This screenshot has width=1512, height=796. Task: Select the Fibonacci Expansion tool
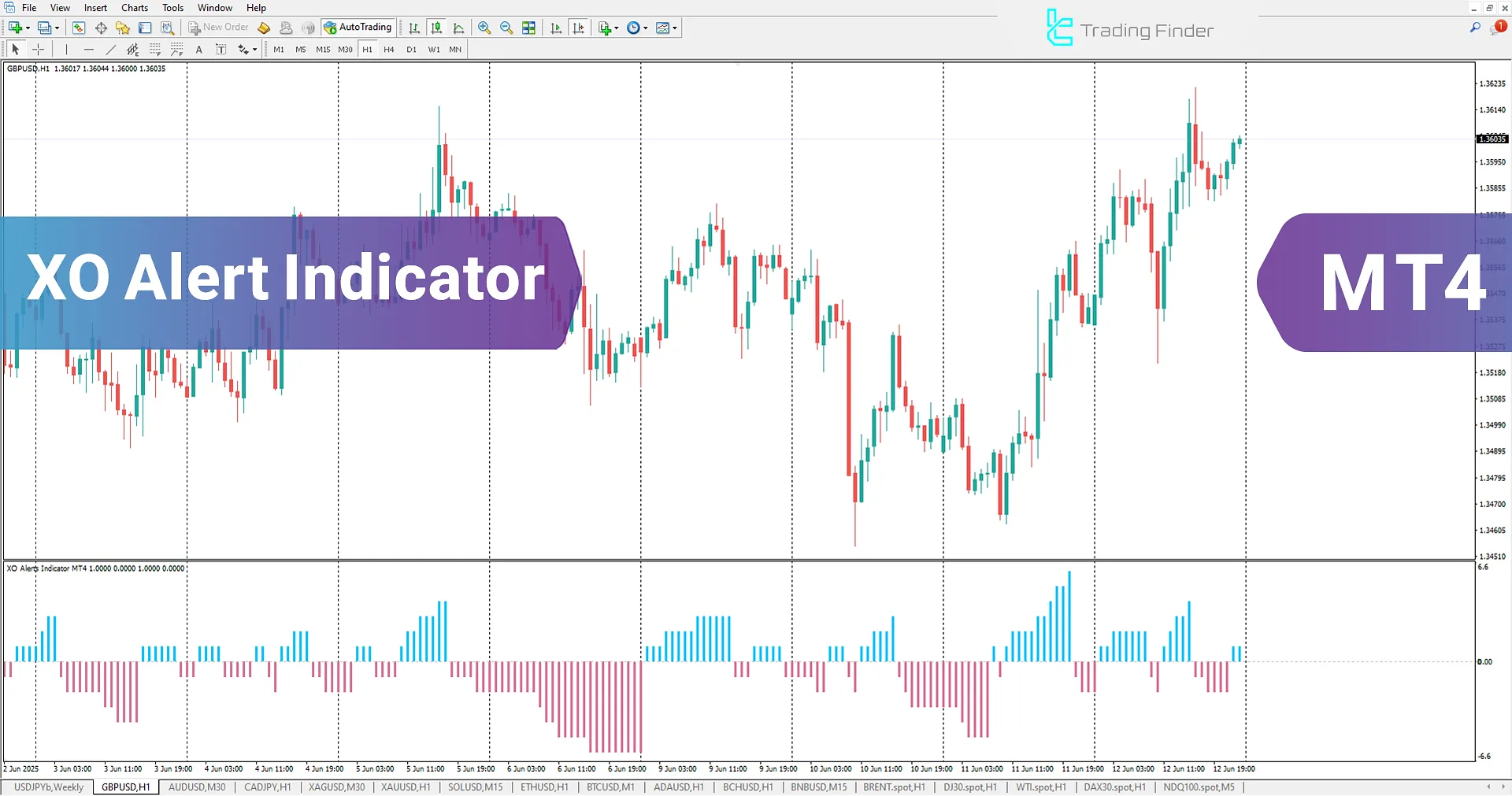(176, 50)
